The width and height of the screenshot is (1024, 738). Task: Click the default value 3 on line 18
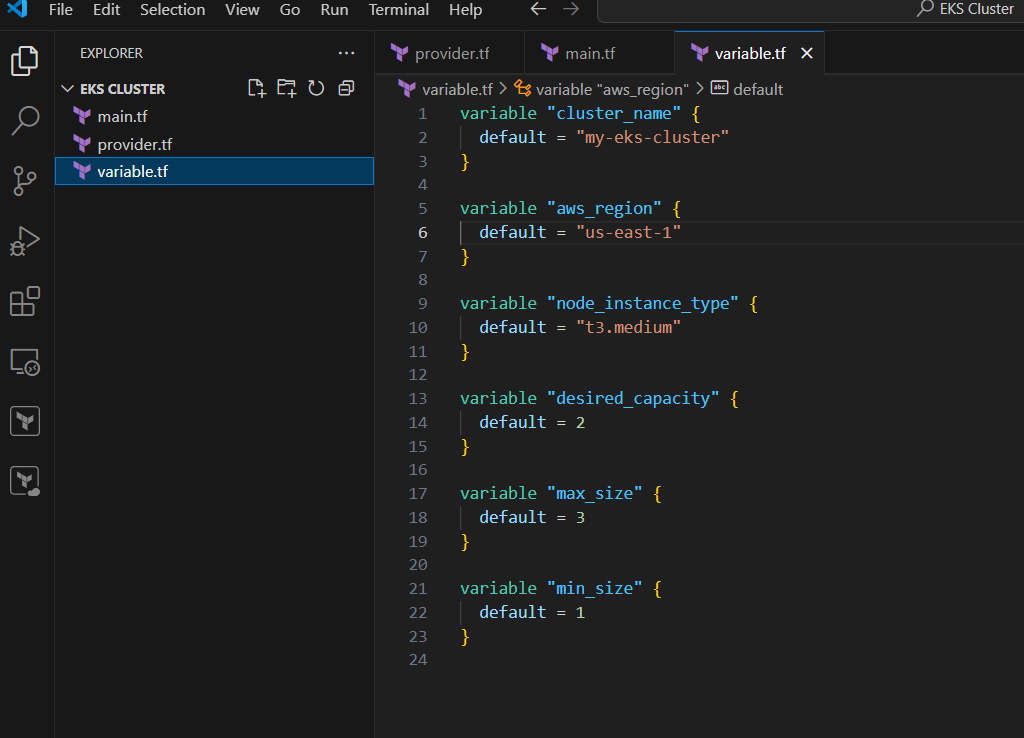point(580,518)
